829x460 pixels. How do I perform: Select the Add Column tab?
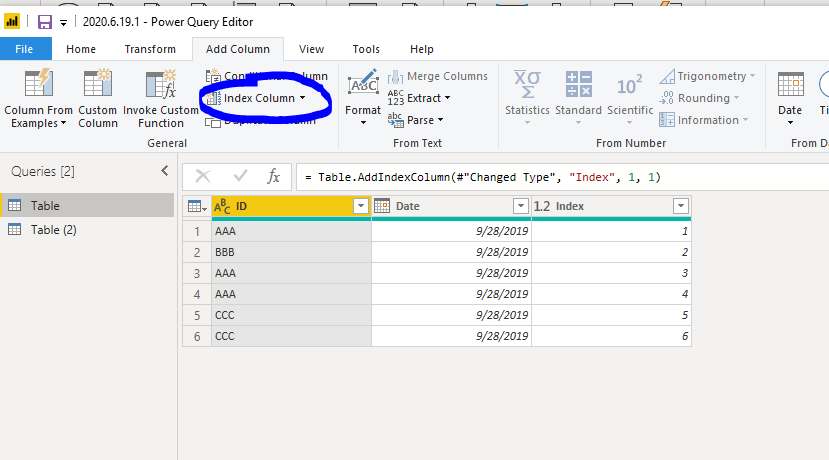coord(238,49)
